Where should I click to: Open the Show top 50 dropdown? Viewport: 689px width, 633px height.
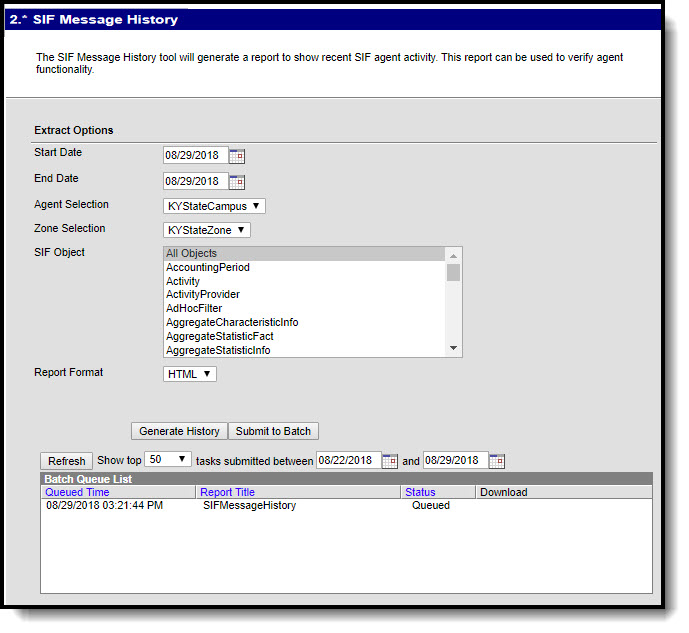tap(167, 459)
